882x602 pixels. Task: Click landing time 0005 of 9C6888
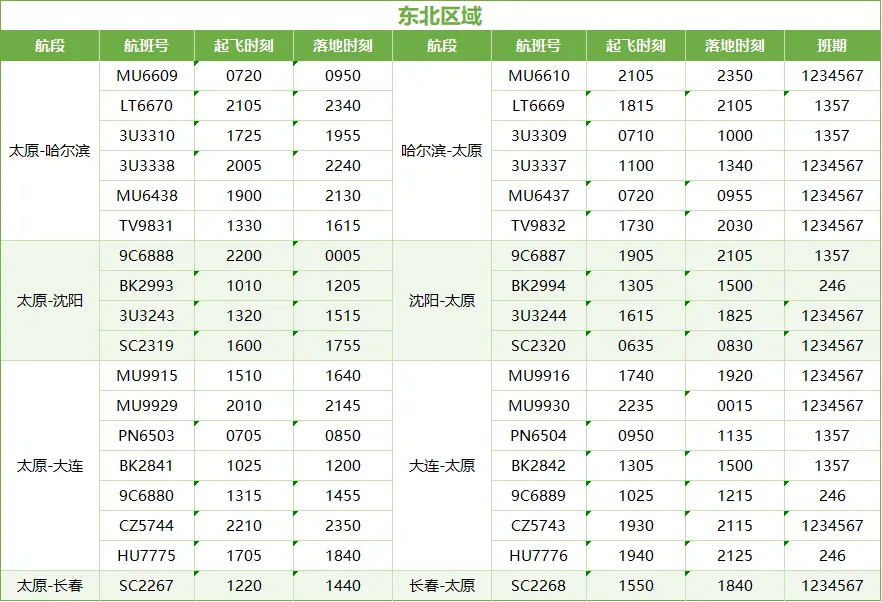[x=343, y=256]
